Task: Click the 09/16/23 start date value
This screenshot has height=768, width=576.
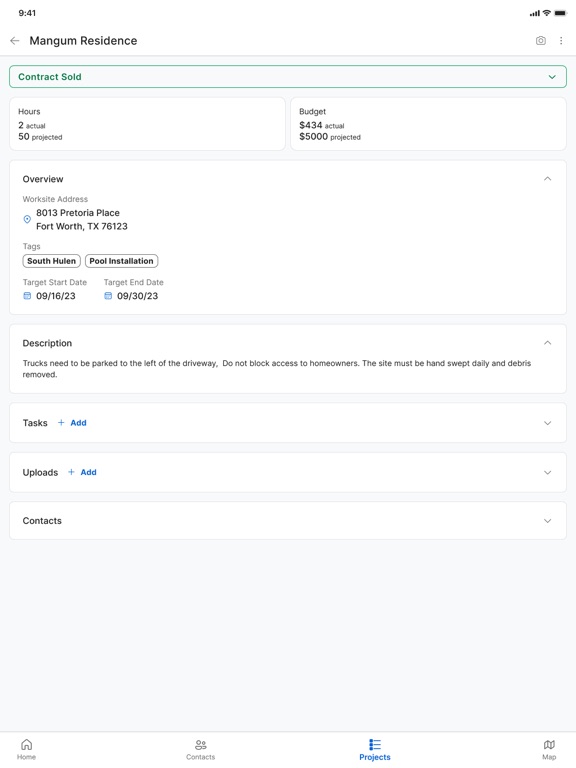Action: (56, 296)
